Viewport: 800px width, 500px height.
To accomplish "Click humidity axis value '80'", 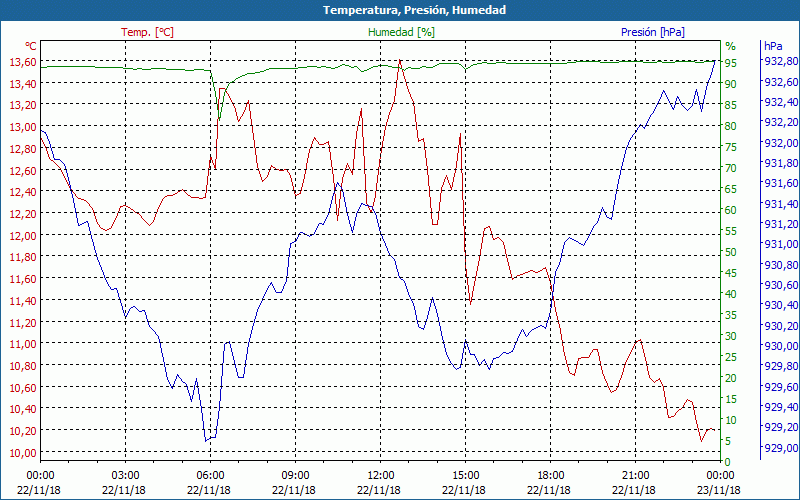I will [731, 126].
